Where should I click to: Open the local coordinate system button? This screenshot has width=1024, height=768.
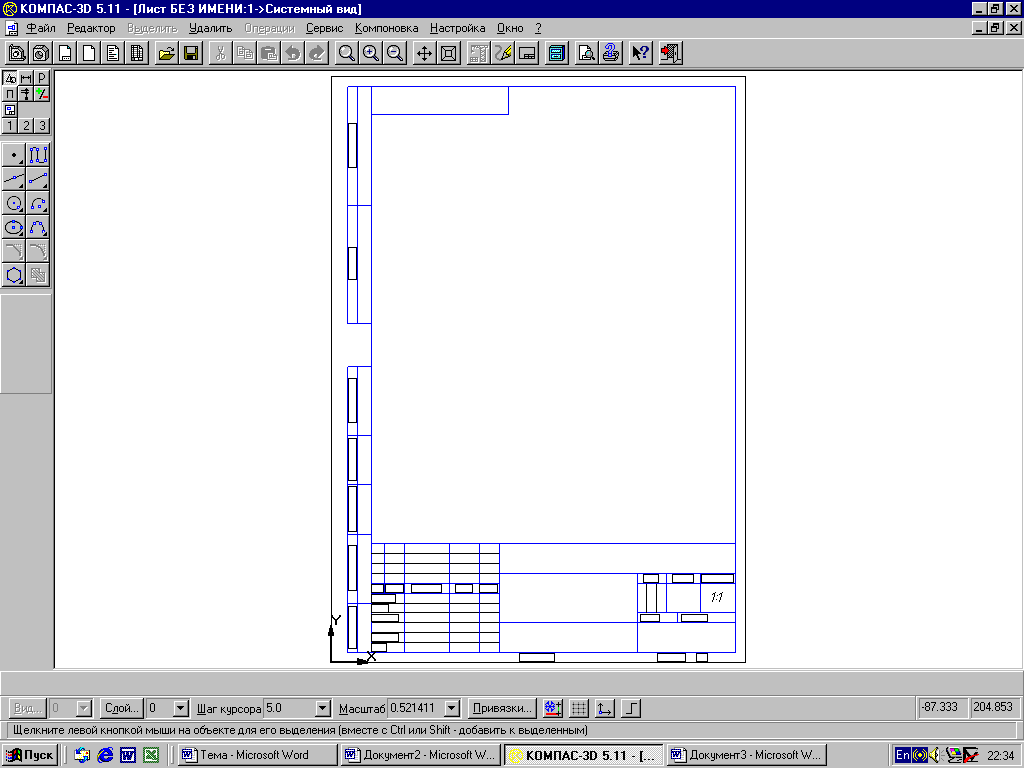605,708
